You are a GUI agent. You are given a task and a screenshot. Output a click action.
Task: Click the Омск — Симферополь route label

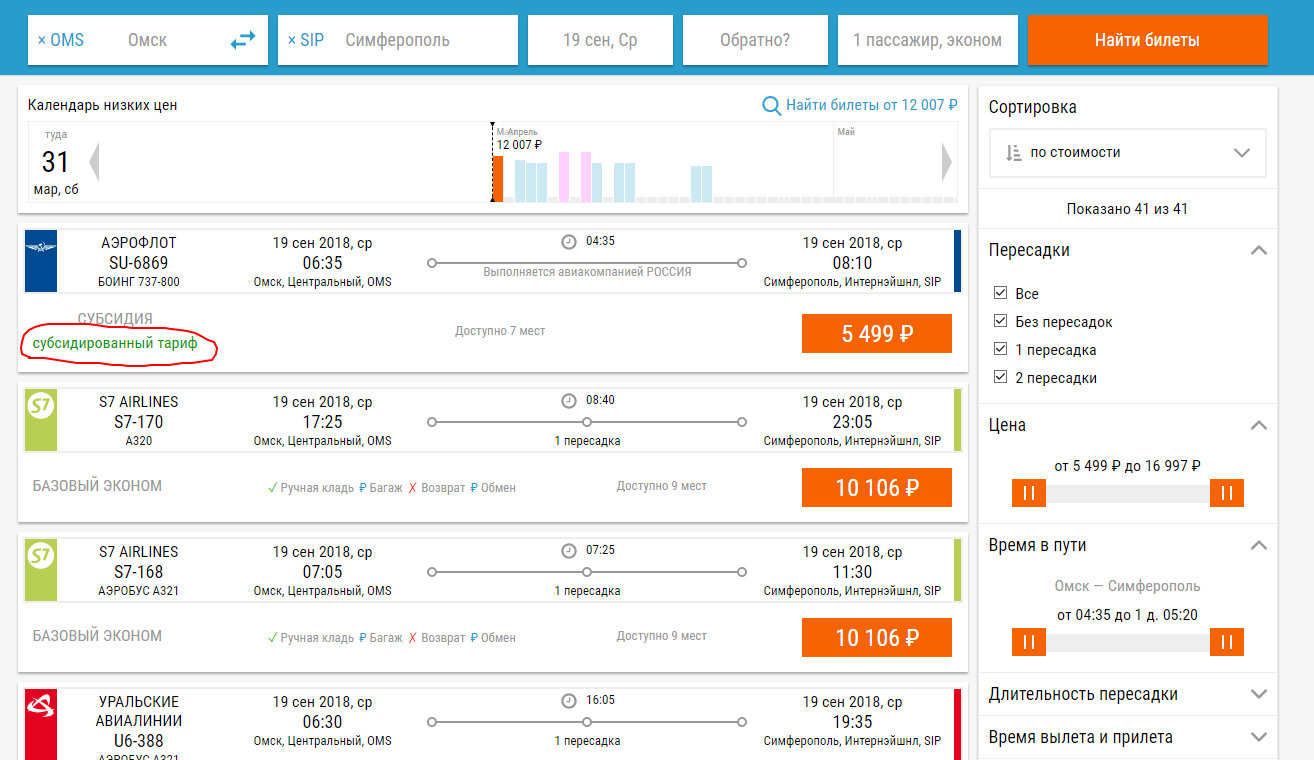point(1127,586)
